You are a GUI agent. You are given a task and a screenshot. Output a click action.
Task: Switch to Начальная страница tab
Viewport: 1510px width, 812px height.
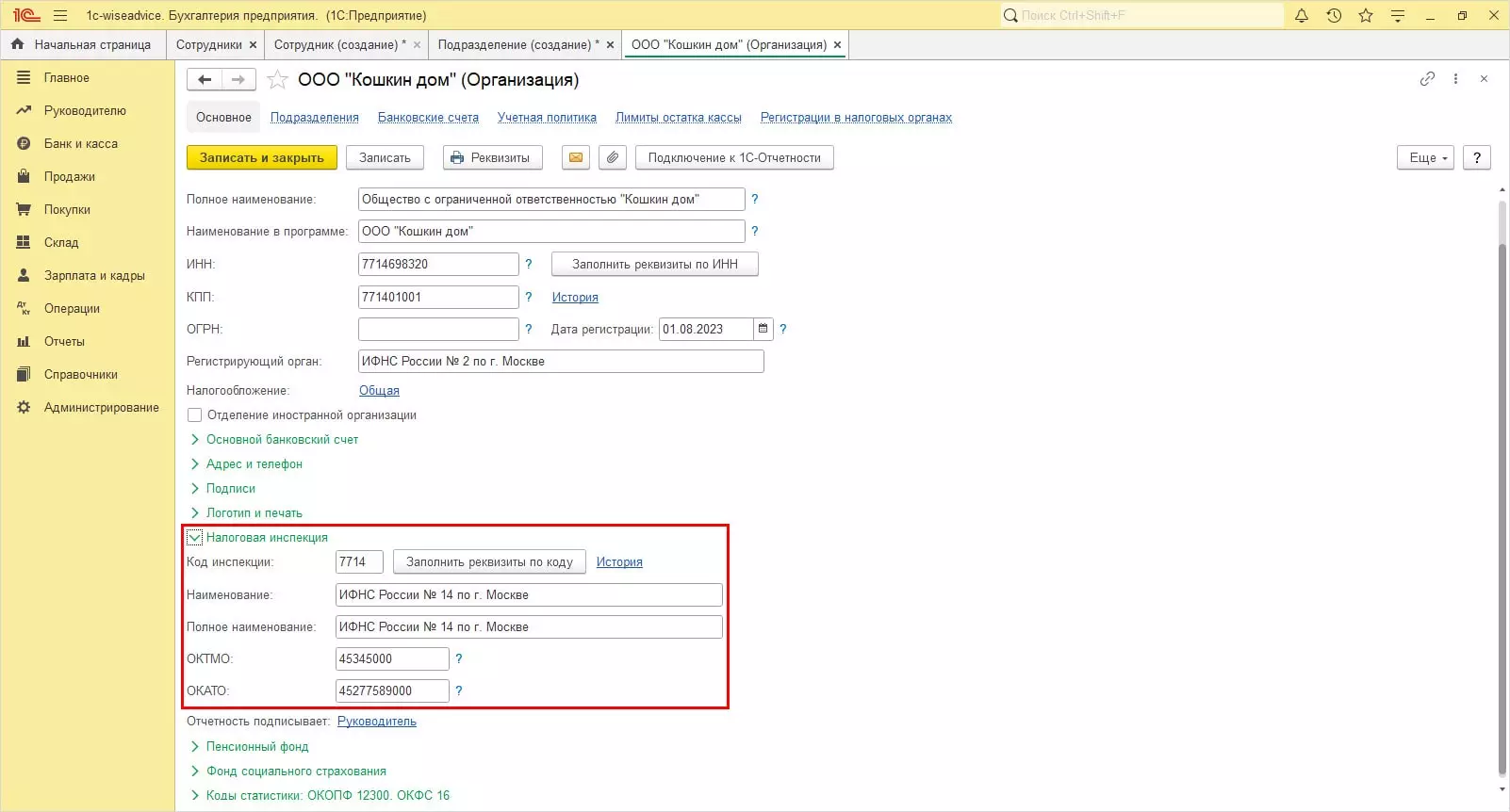(x=83, y=44)
